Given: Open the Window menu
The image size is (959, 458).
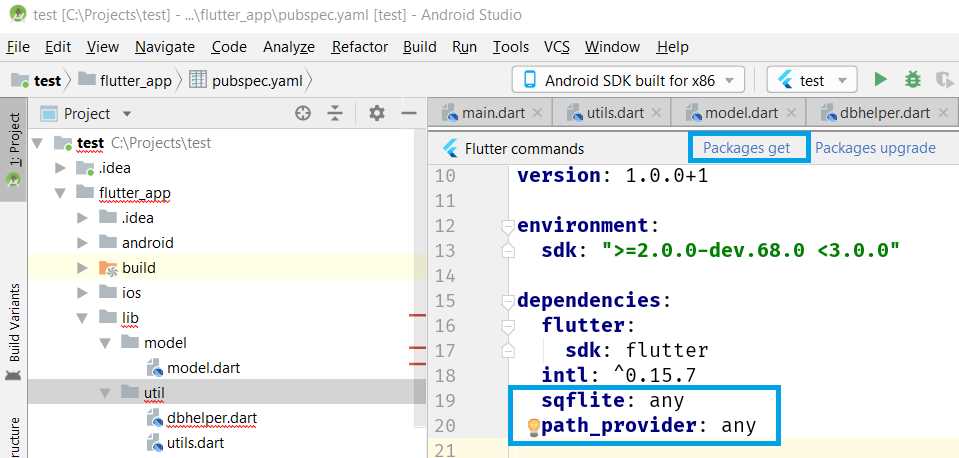Looking at the screenshot, I should point(612,47).
